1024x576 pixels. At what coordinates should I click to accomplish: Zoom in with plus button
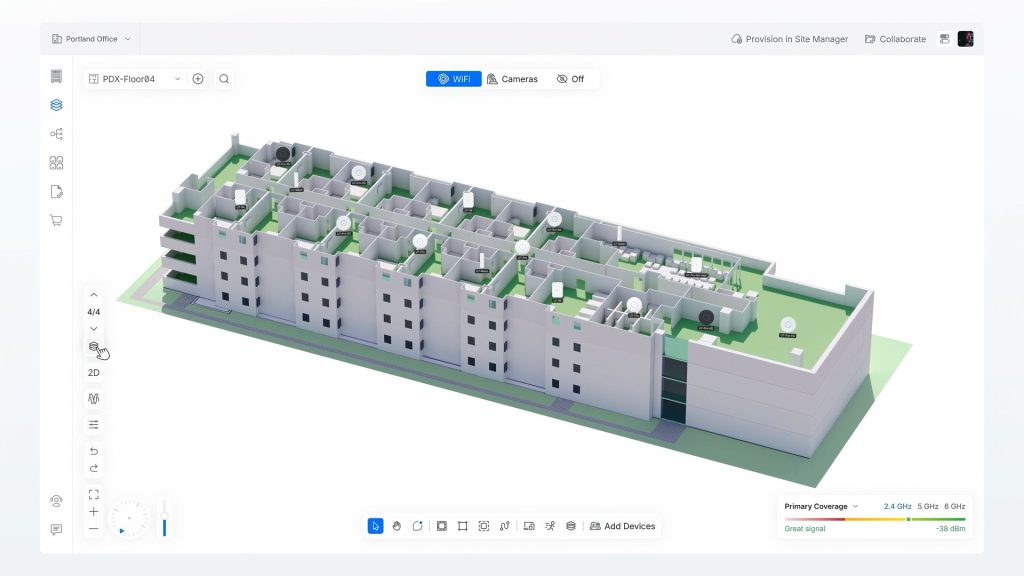click(x=93, y=511)
